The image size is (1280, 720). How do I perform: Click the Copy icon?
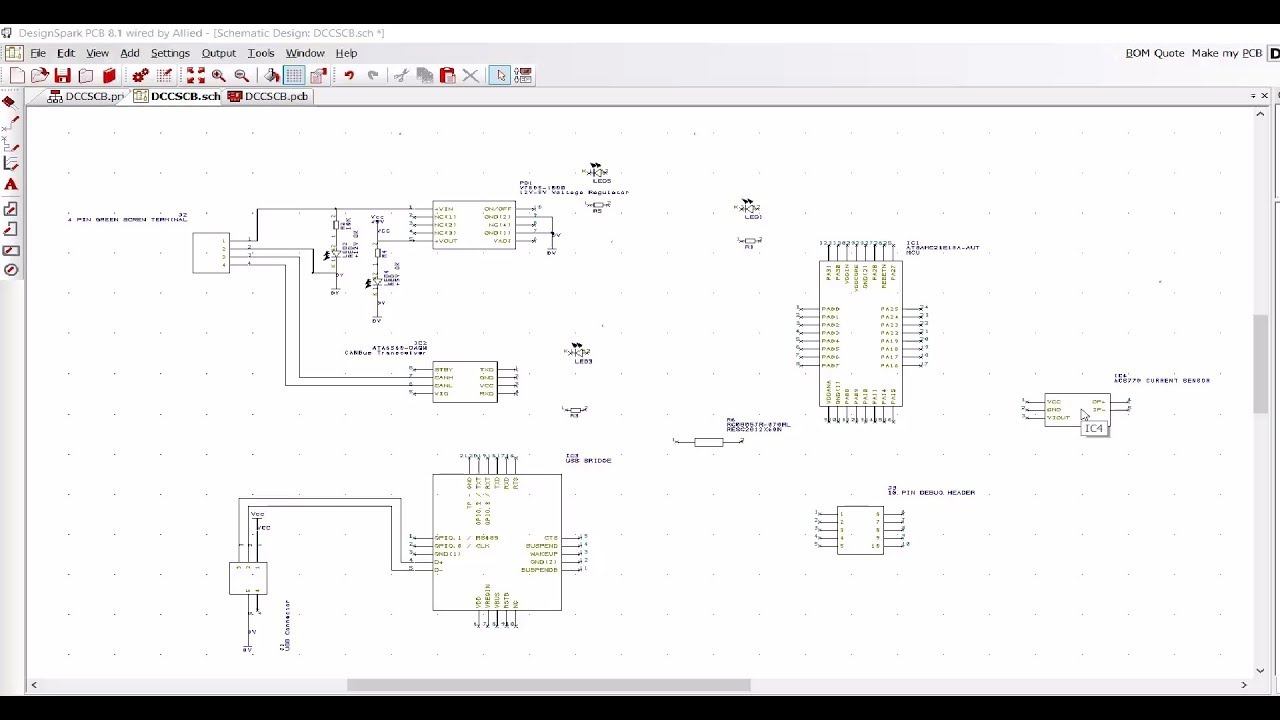[x=424, y=76]
